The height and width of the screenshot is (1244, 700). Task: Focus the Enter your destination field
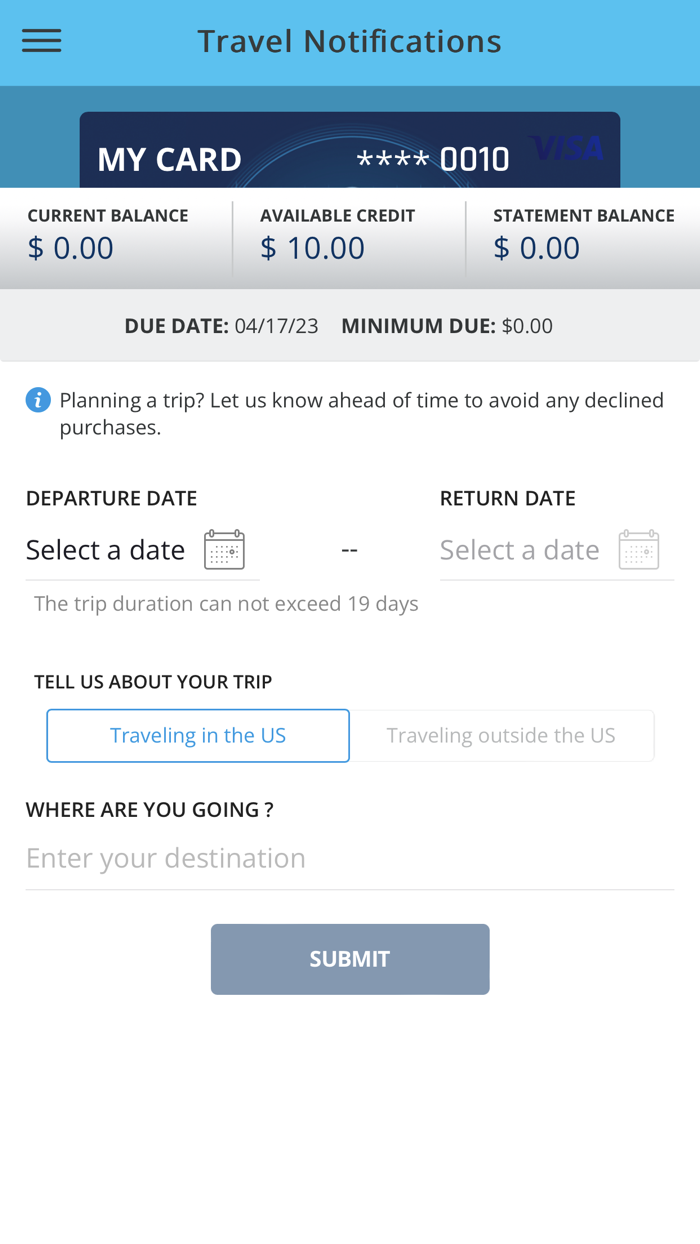point(350,858)
